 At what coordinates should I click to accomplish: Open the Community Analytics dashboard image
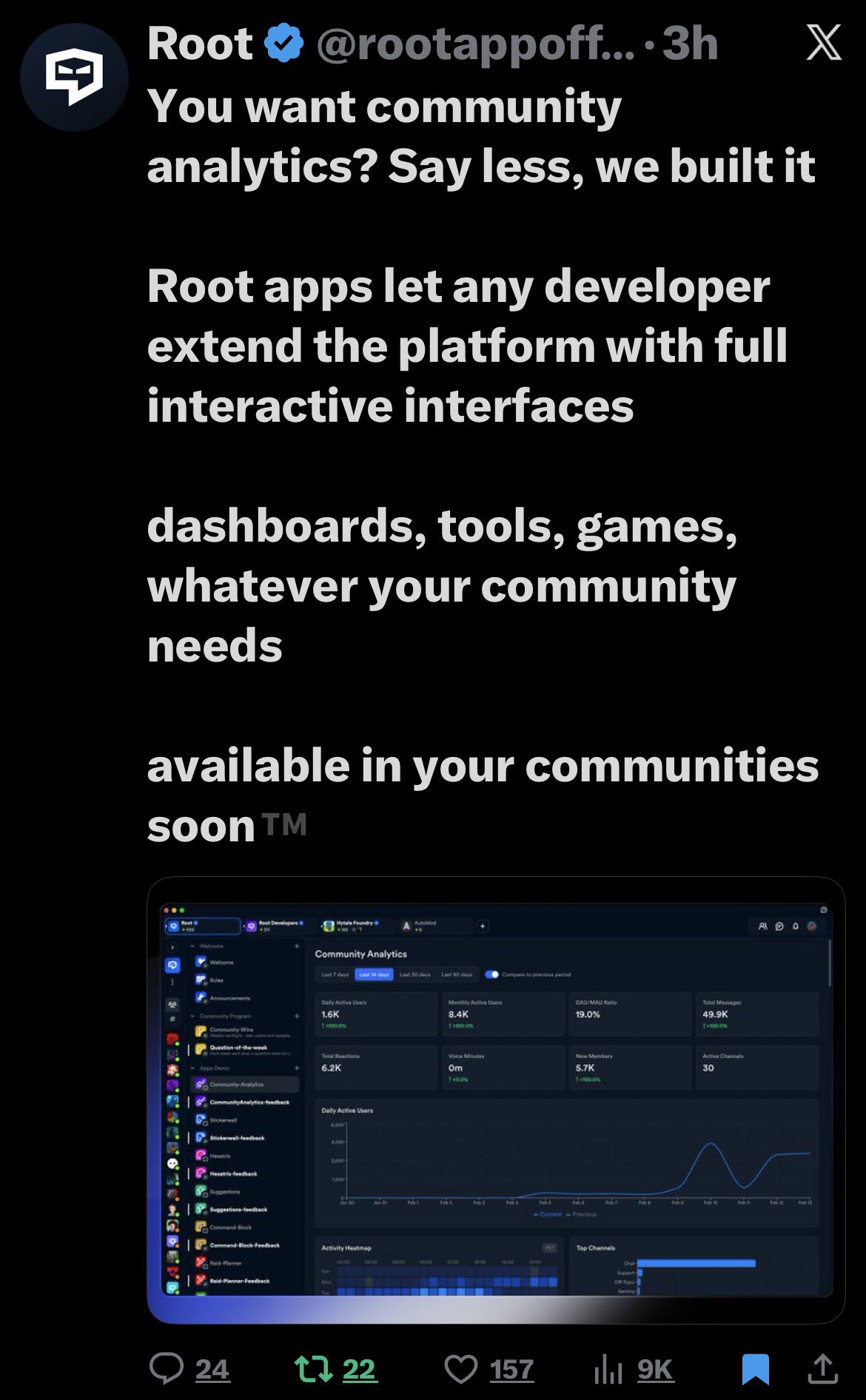496,1100
